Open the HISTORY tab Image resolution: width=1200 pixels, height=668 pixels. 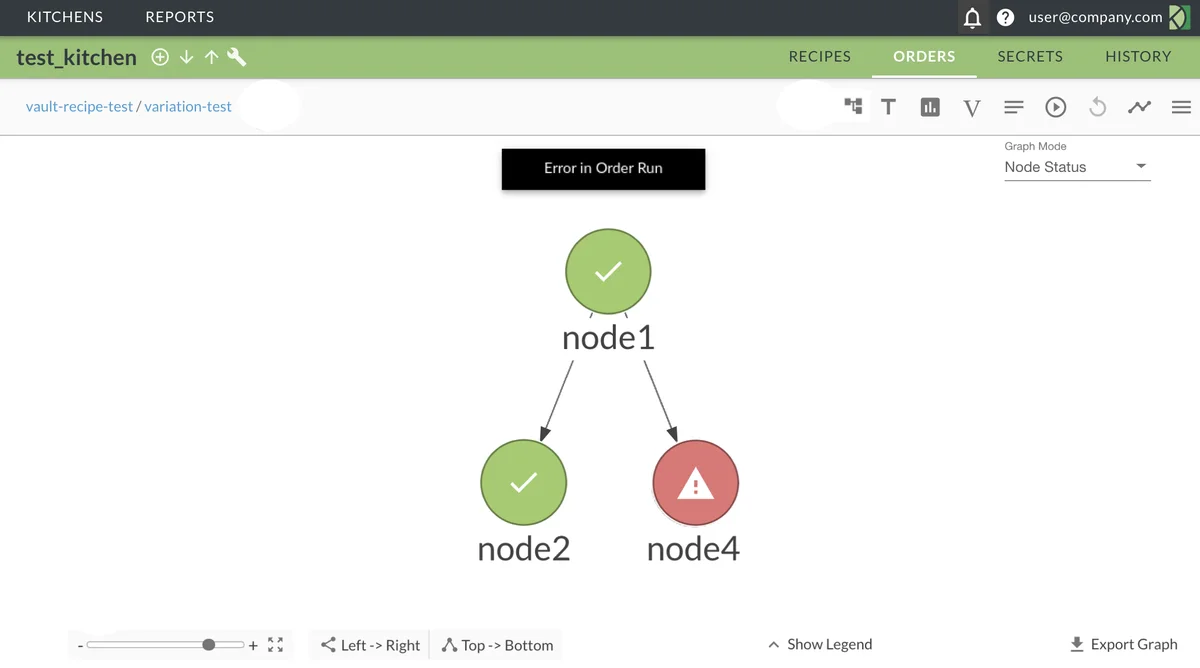(1138, 57)
